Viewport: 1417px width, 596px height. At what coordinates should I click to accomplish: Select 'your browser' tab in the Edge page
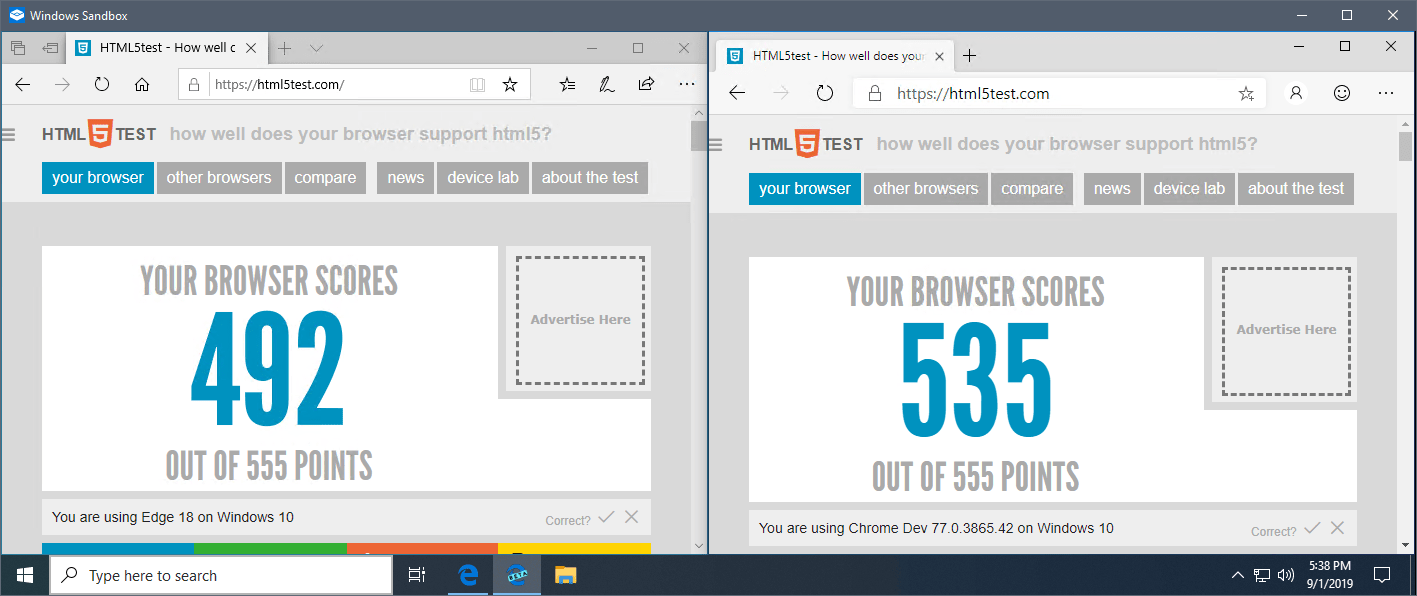pyautogui.click(x=98, y=178)
